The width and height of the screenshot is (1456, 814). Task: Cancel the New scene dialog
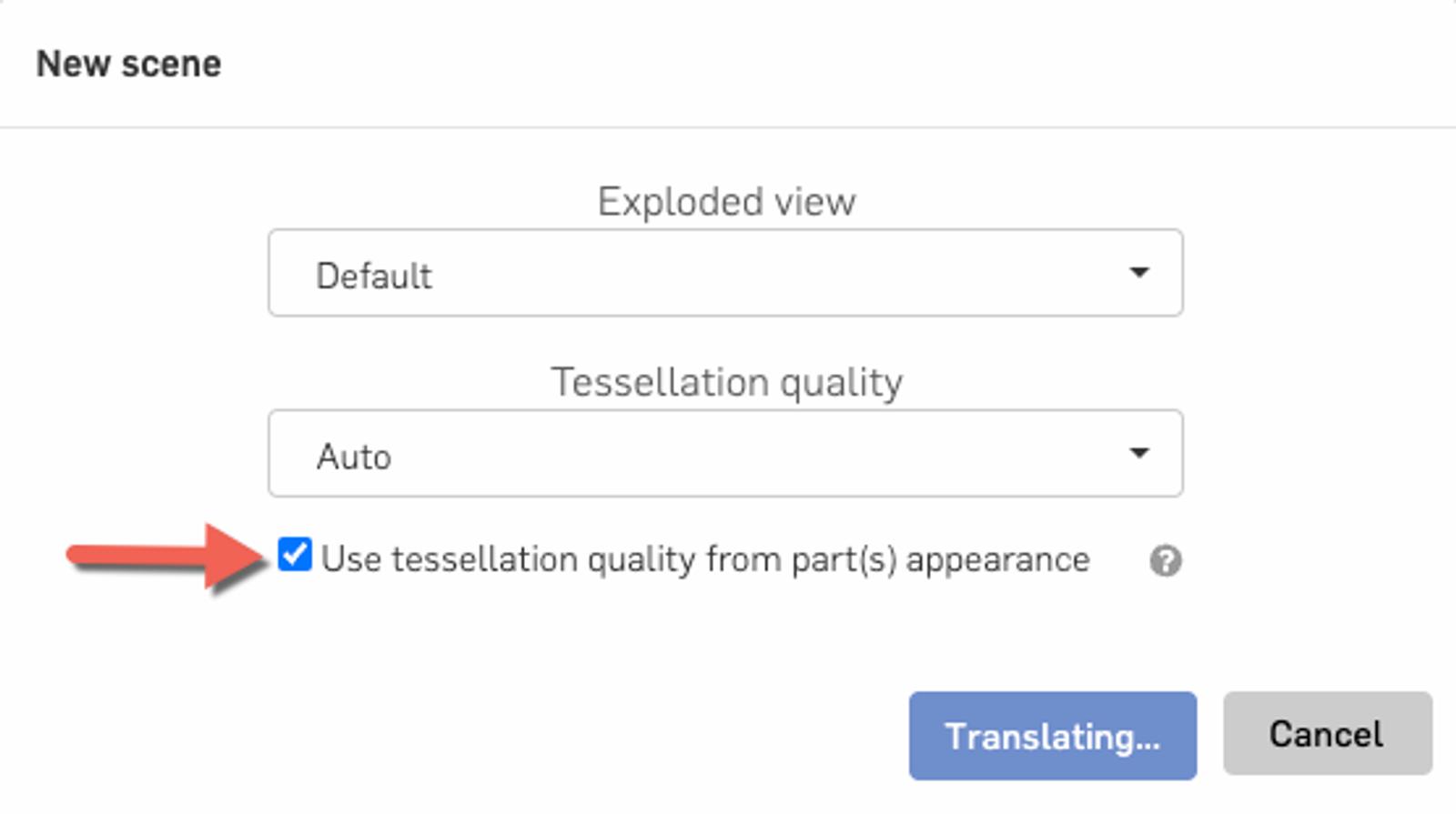point(1327,734)
